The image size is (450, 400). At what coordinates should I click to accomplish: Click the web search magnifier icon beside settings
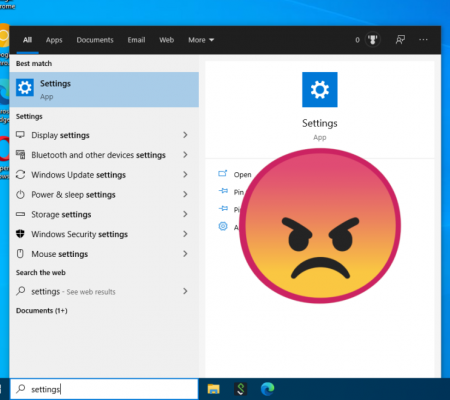click(20, 291)
